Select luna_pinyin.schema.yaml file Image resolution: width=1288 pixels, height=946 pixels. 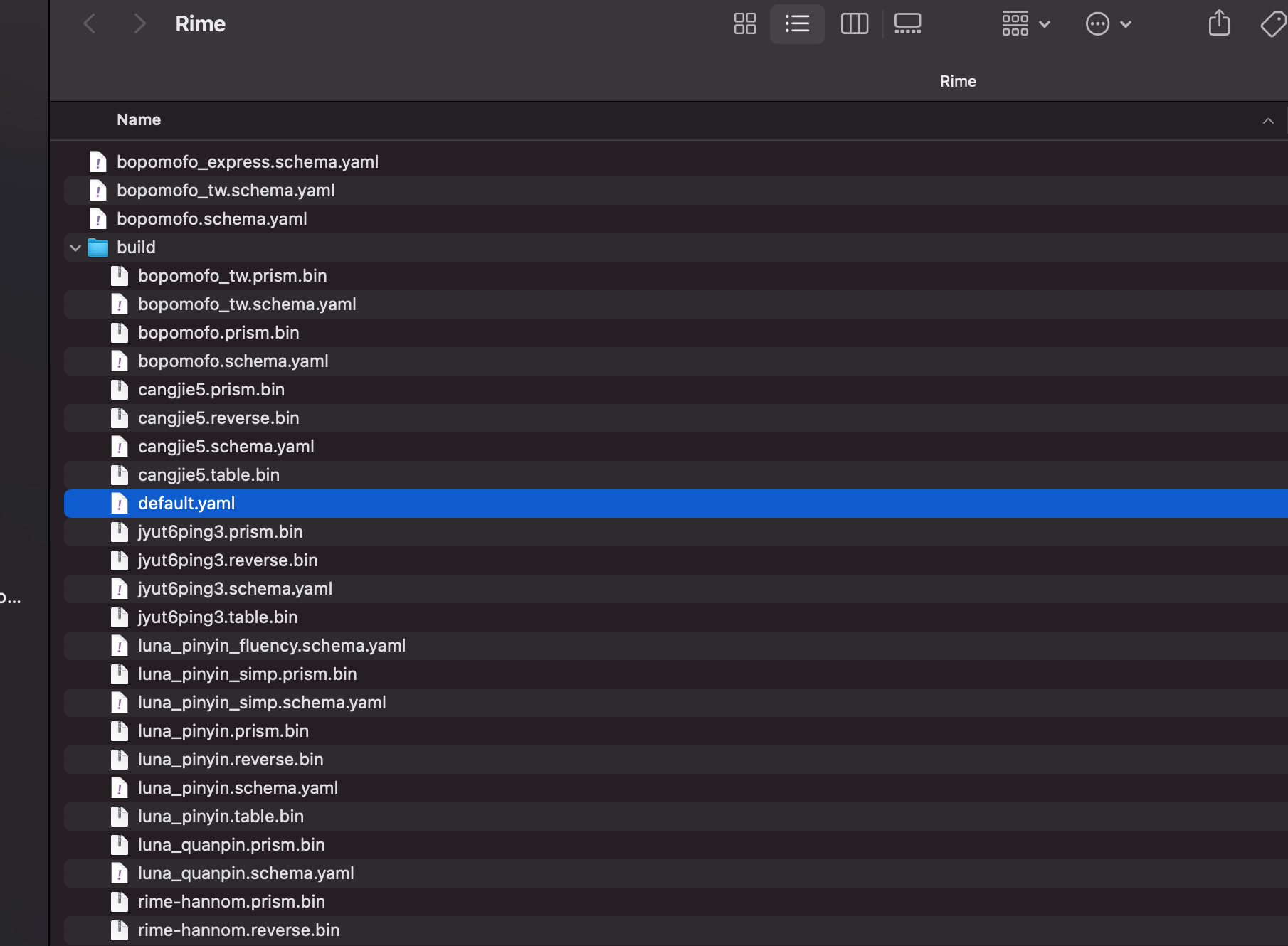[x=238, y=788]
